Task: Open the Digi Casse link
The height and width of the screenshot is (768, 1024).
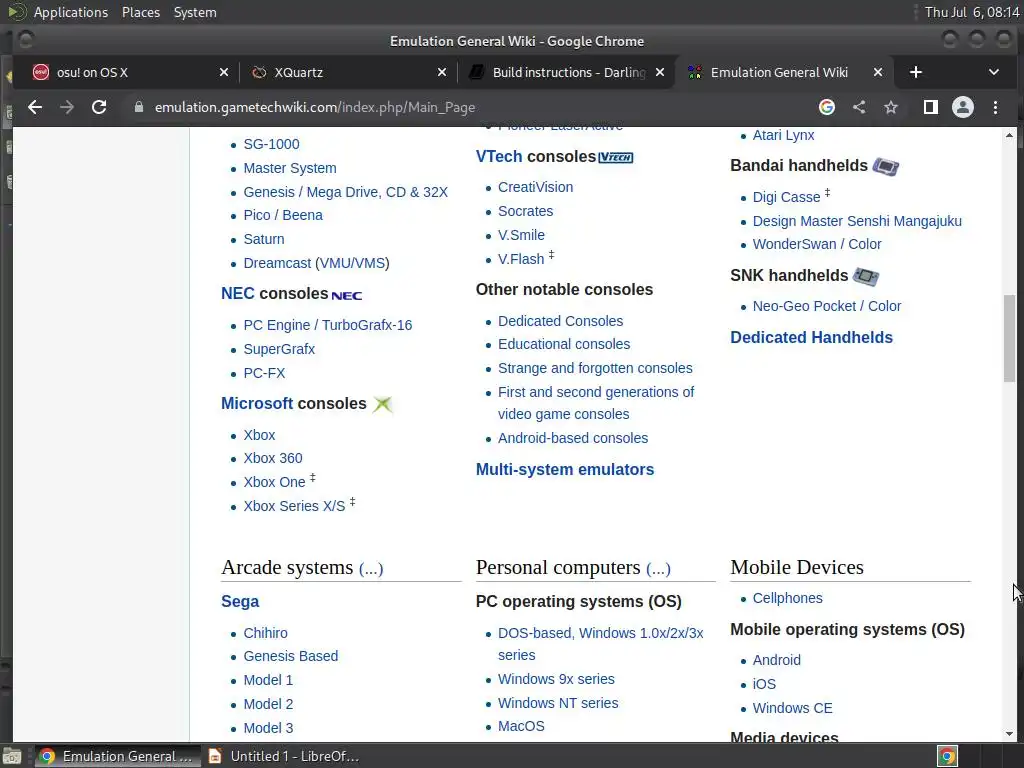Action: pyautogui.click(x=786, y=197)
